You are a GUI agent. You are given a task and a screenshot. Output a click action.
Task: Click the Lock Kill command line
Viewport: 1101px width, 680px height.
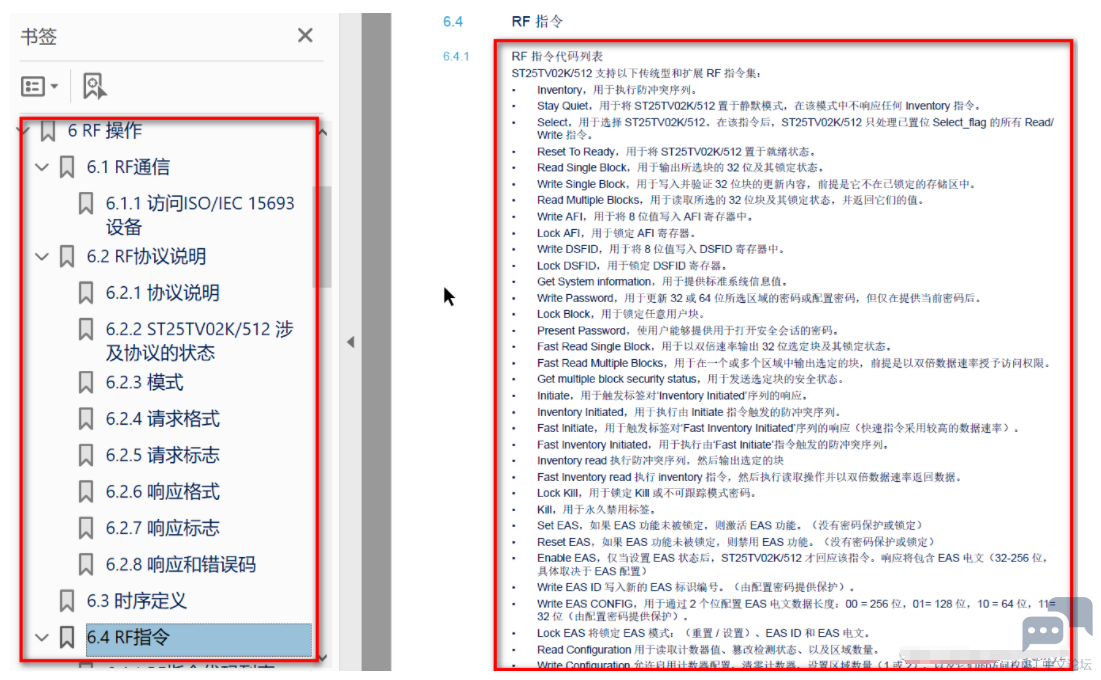647,493
